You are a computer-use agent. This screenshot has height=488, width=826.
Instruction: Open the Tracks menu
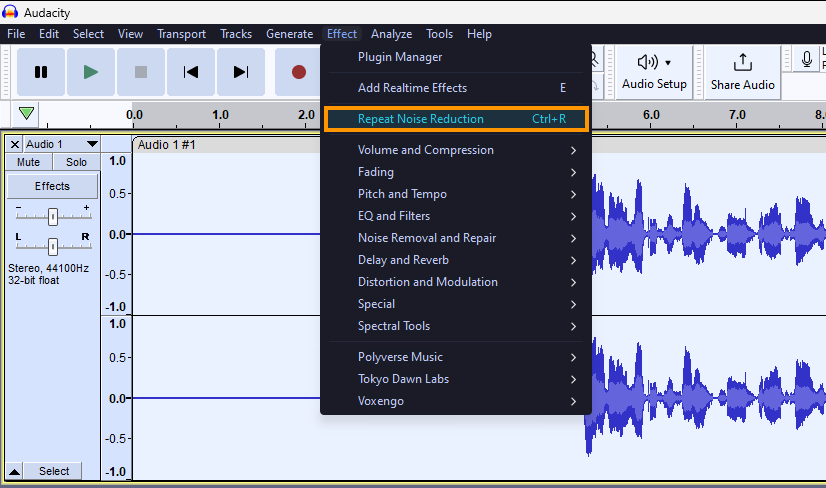pos(236,34)
